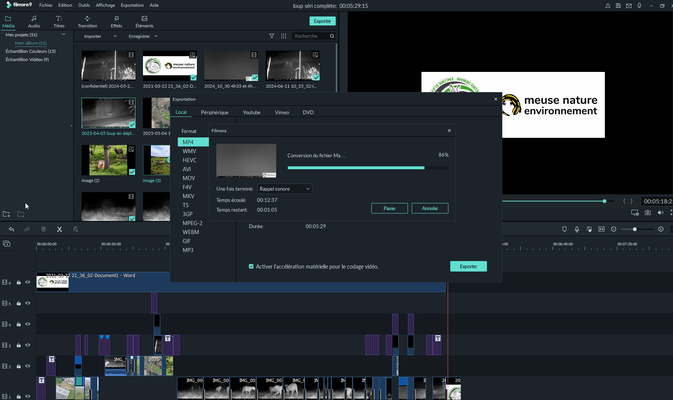673x400 pixels.
Task: Open the Transition library tab
Action: pos(87,21)
